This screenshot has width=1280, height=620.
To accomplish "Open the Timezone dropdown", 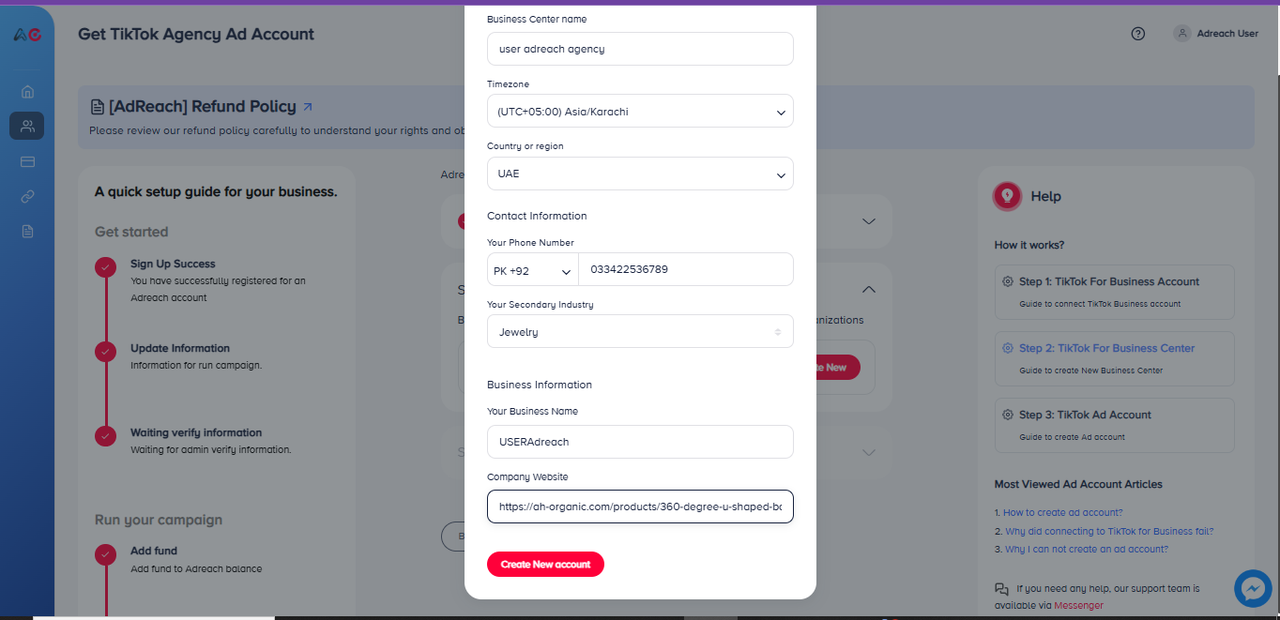I will coord(640,112).
